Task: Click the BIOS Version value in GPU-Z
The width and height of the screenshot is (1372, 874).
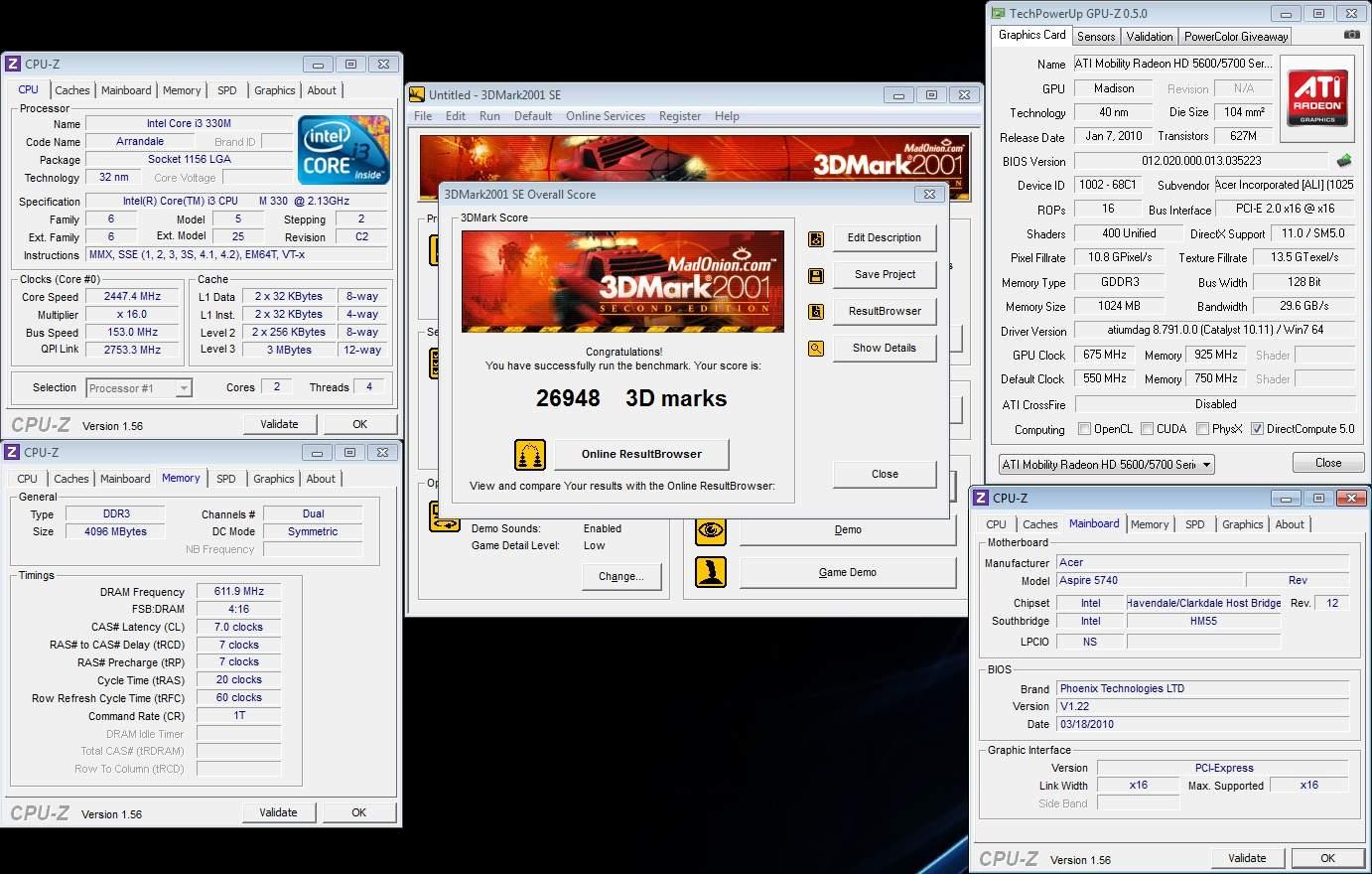Action: pos(1201,161)
